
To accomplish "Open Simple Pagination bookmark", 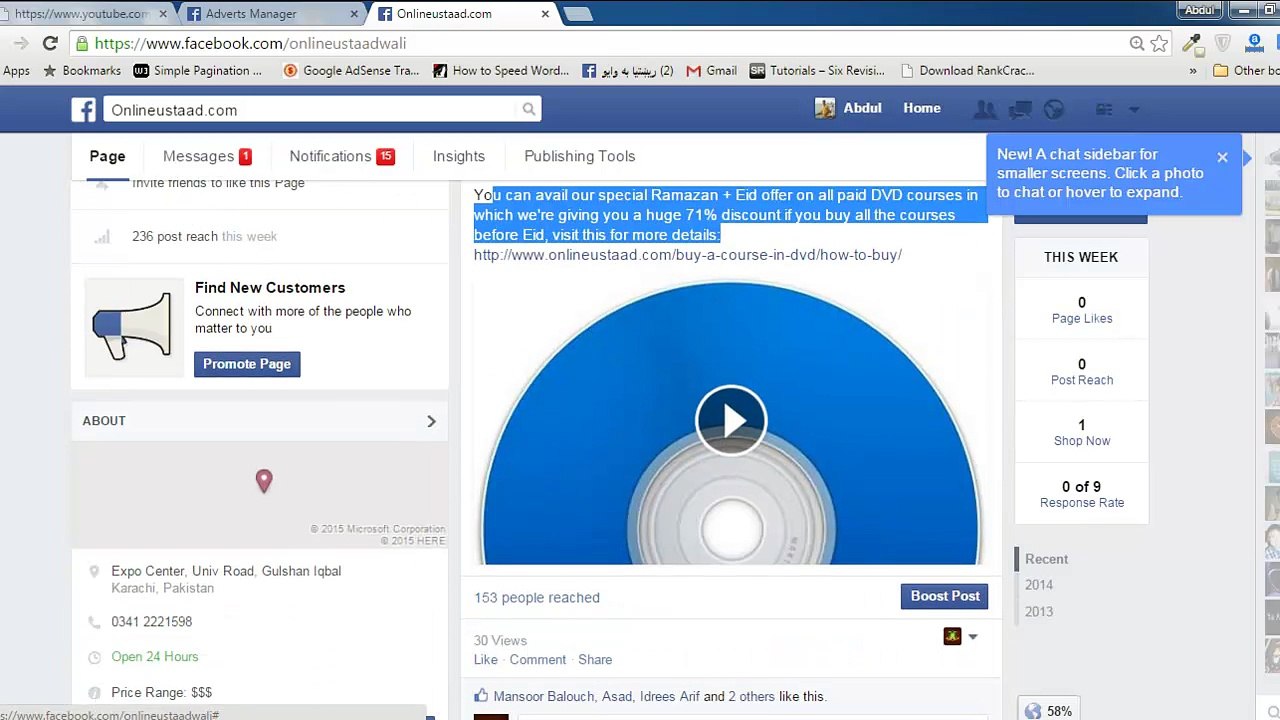I will tap(198, 71).
